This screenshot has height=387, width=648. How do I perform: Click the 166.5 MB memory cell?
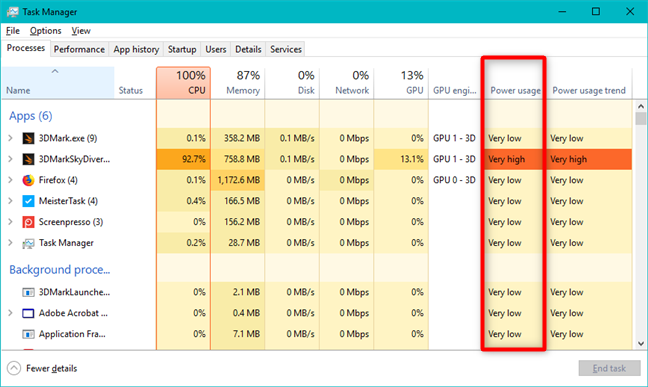[238, 201]
